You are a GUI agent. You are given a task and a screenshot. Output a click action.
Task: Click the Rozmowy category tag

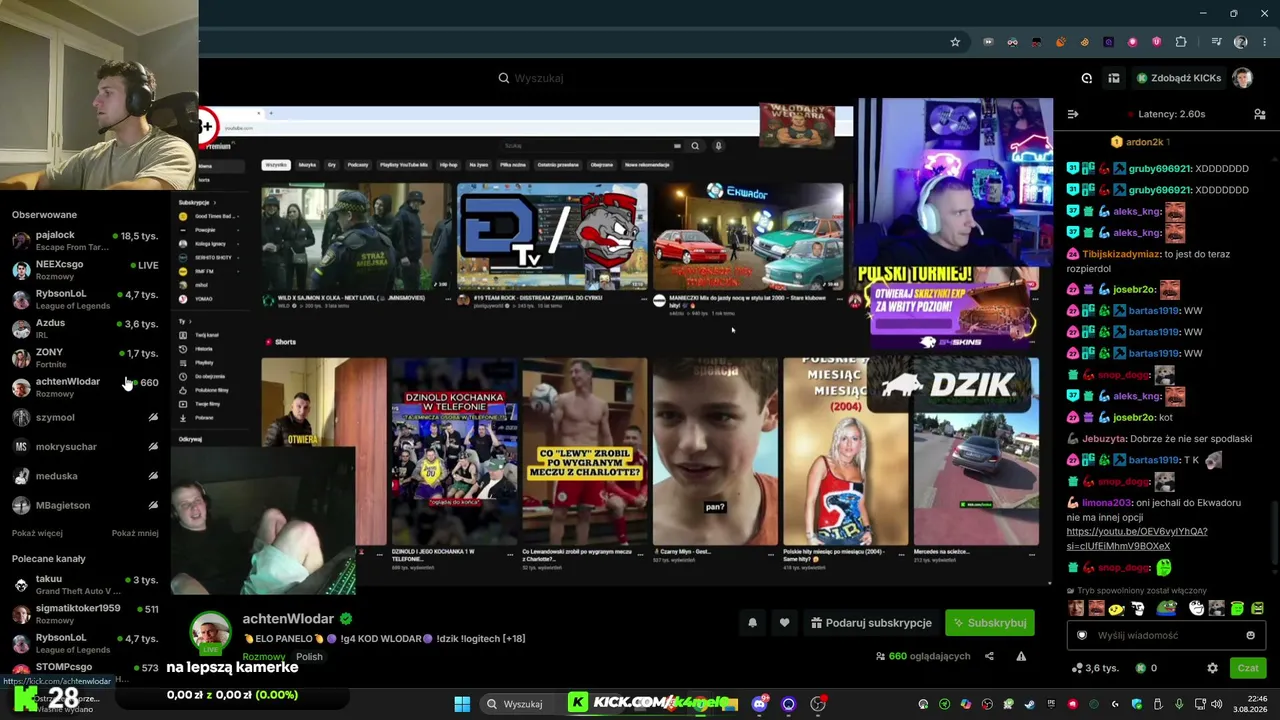pos(264,657)
